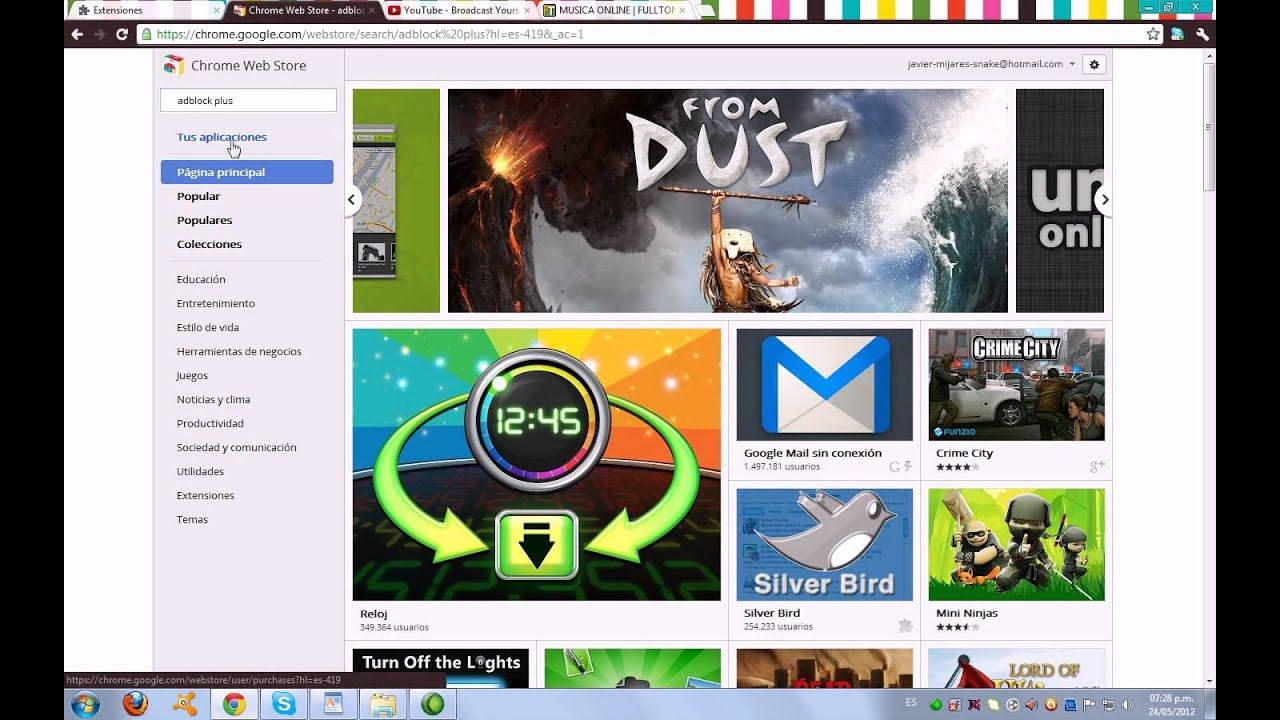1280x720 pixels.
Task: Click the offline icon on Google Mail card
Action: tap(908, 467)
